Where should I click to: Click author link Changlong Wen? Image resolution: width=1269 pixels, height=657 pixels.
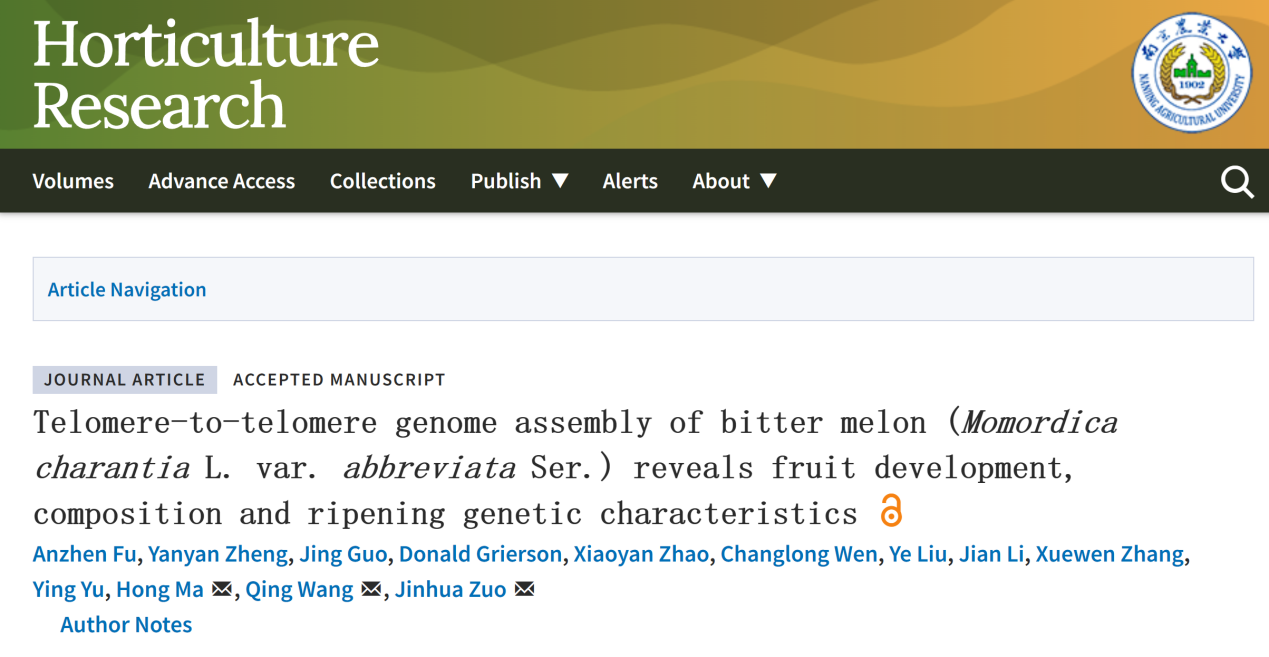pyautogui.click(x=798, y=555)
